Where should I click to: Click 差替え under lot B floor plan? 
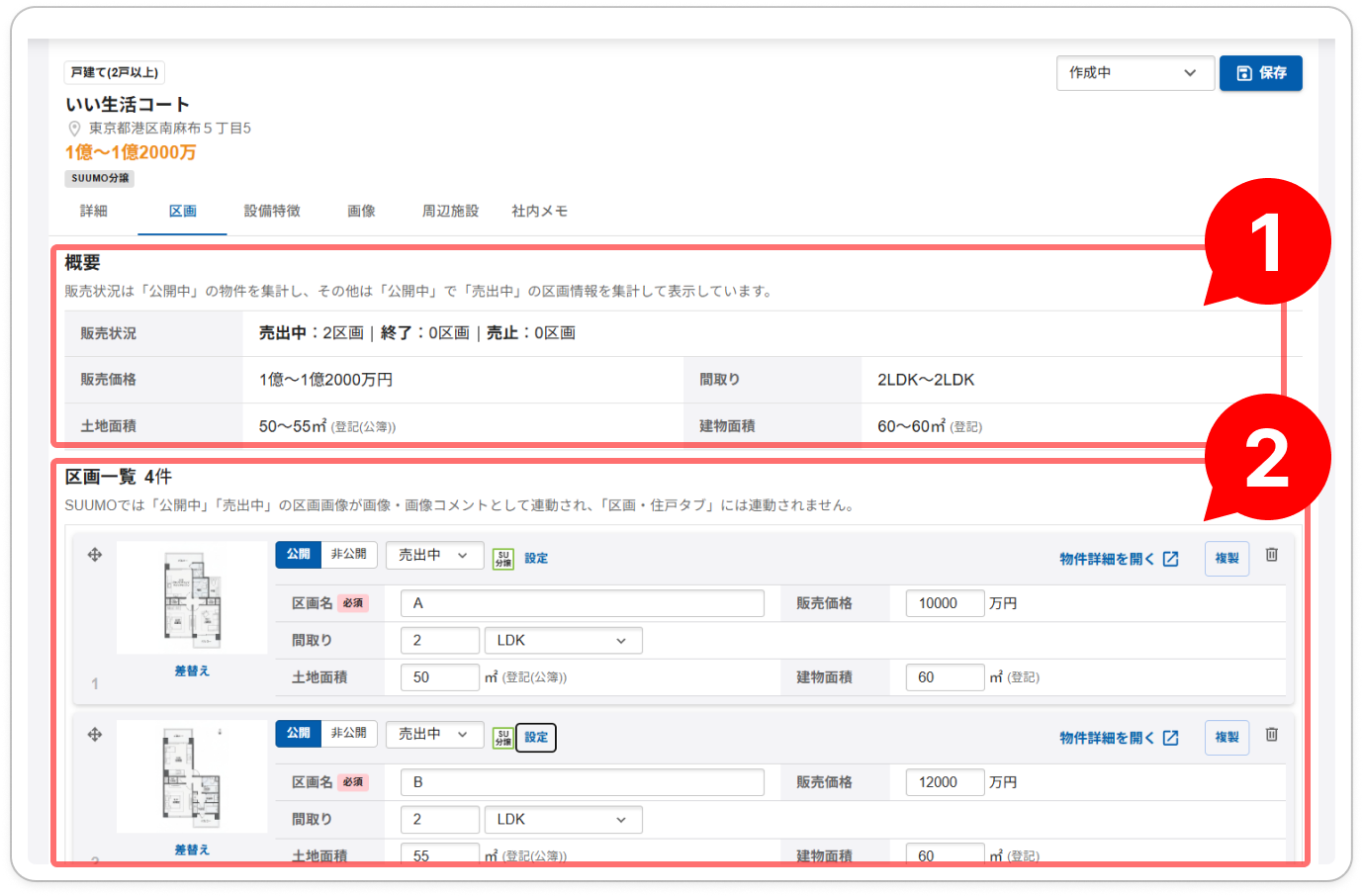pos(192,851)
